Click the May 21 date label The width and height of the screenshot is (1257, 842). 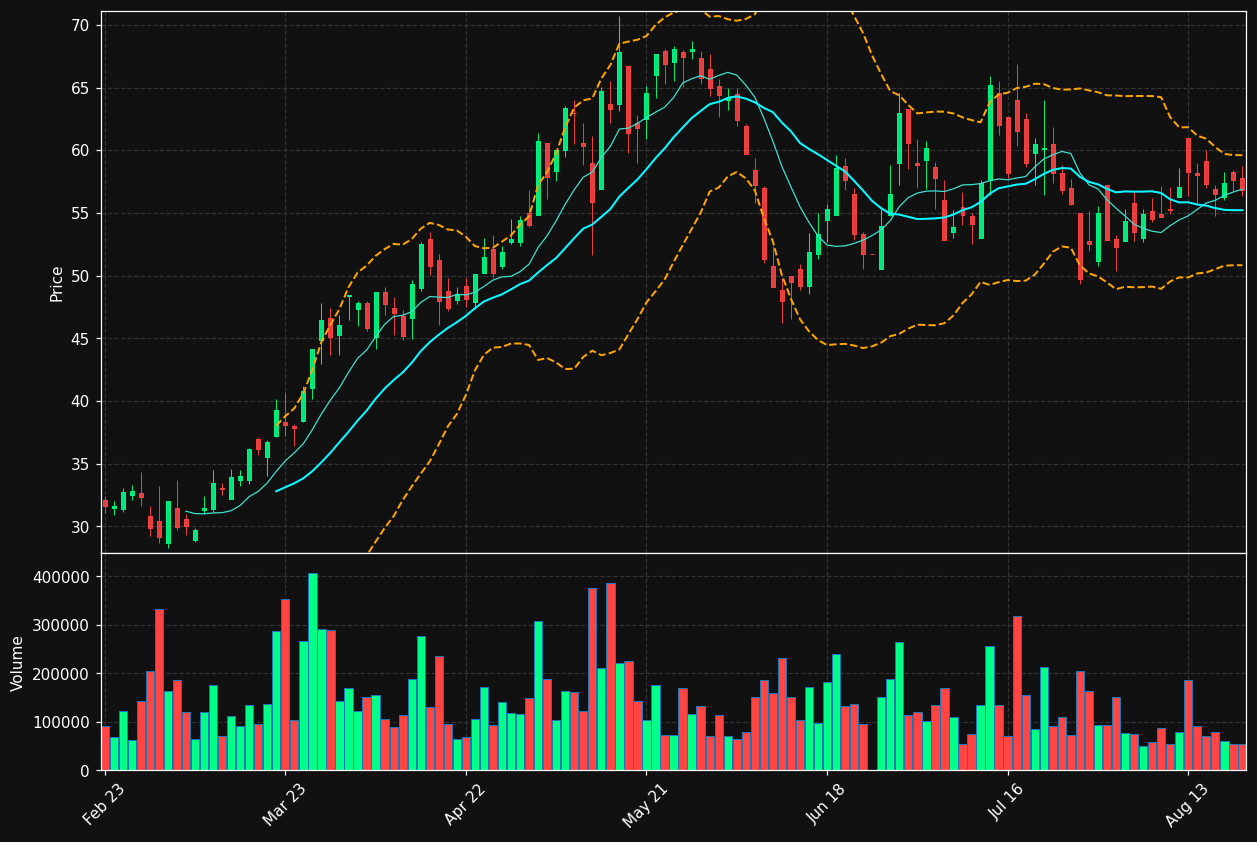tap(646, 804)
